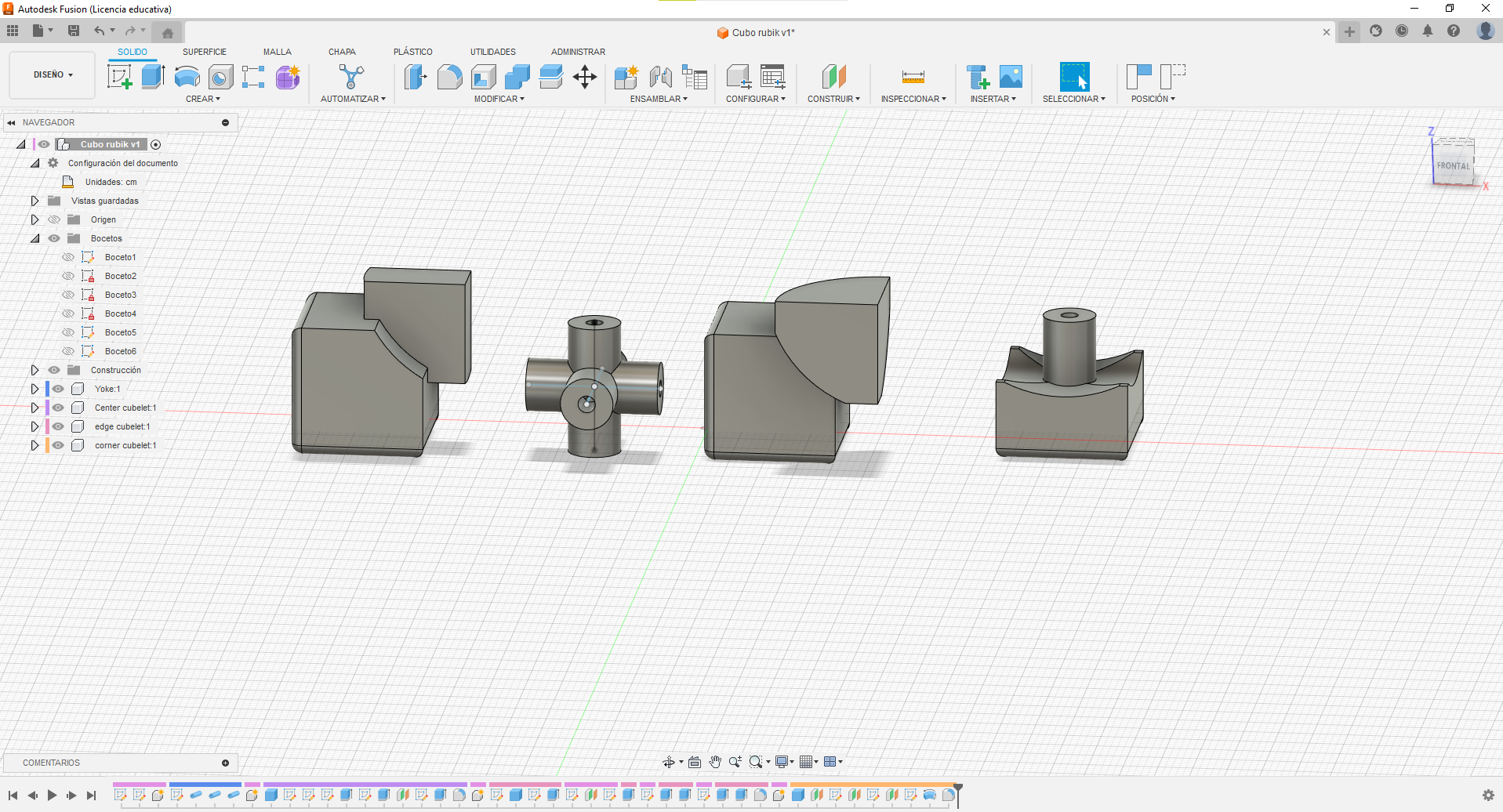
Task: Select the Move/Copy arrows tool
Action: coord(585,77)
